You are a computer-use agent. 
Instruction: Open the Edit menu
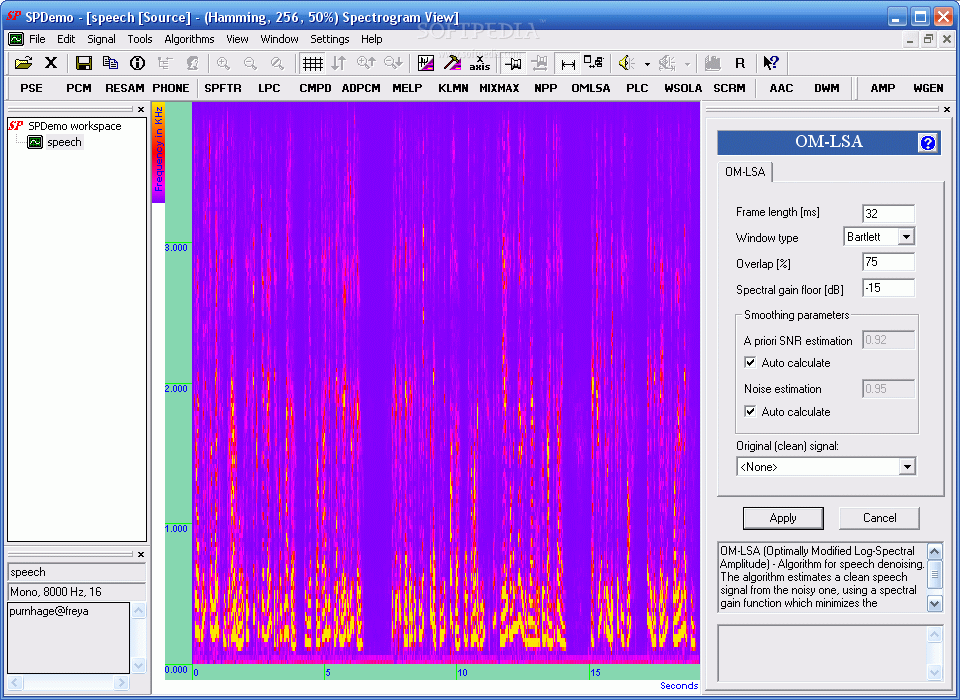click(66, 39)
